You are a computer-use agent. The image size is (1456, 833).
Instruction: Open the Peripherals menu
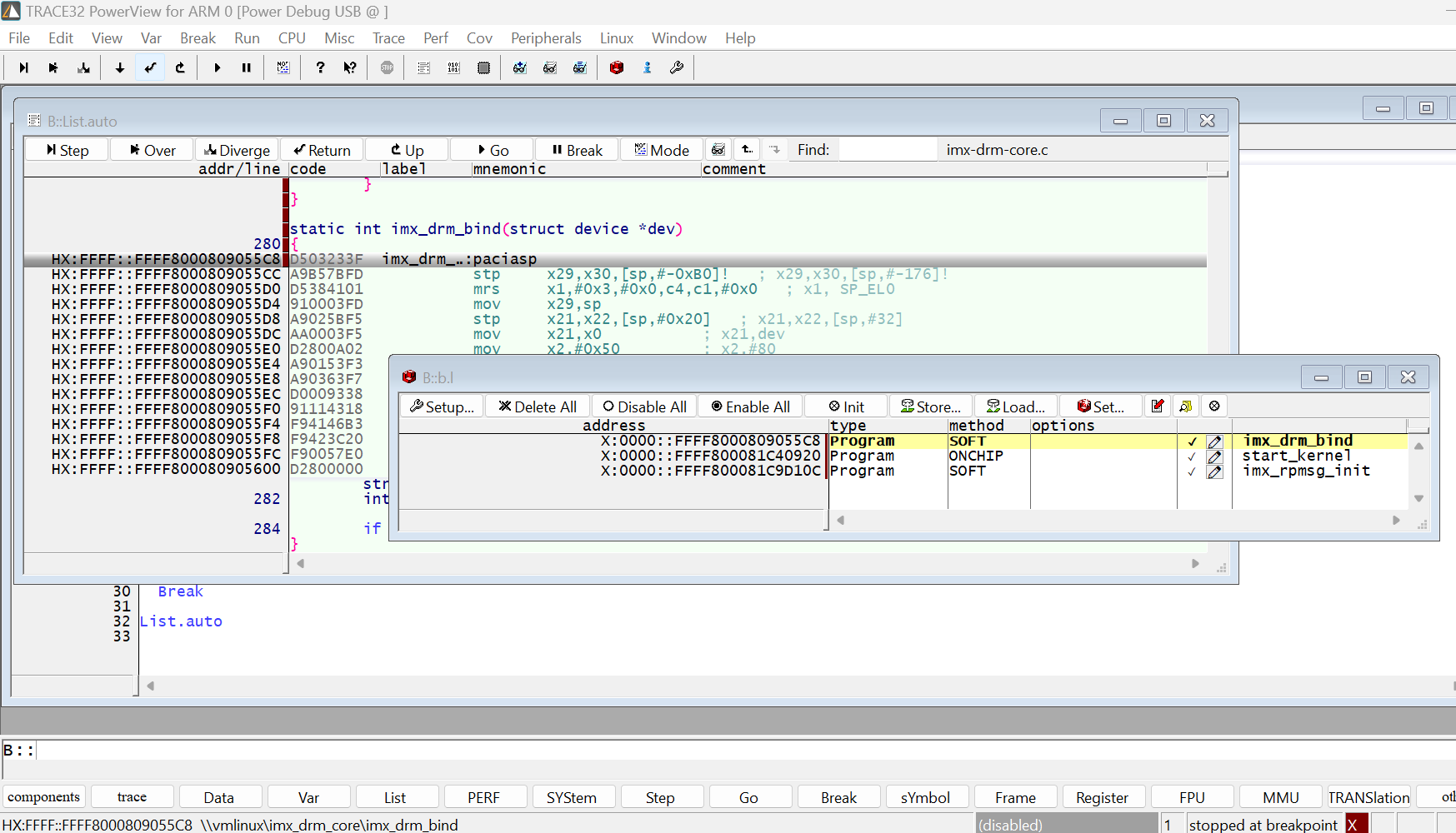[x=546, y=37]
